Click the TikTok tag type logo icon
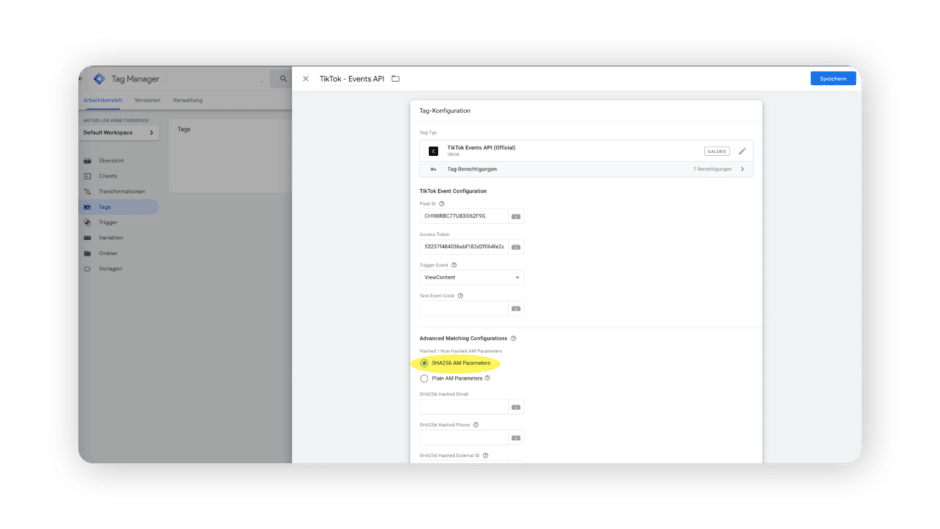 click(433, 151)
